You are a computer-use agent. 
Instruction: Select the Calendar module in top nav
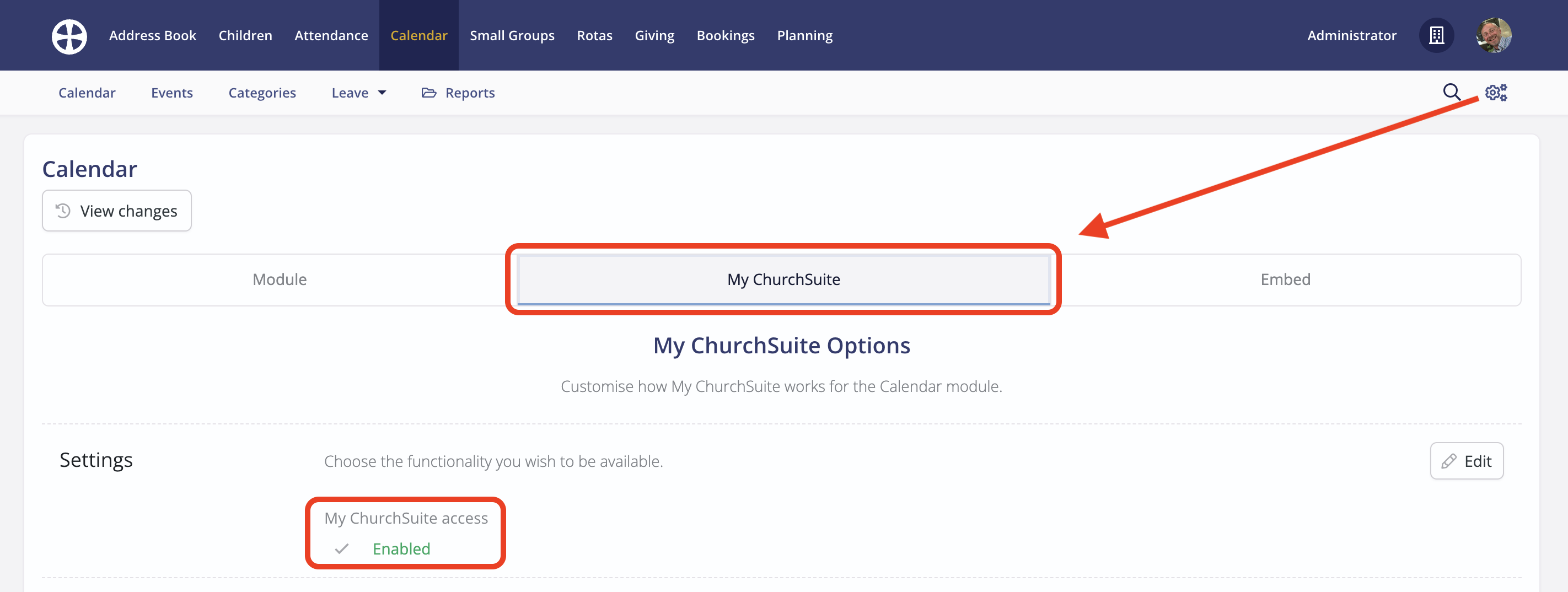coord(419,35)
